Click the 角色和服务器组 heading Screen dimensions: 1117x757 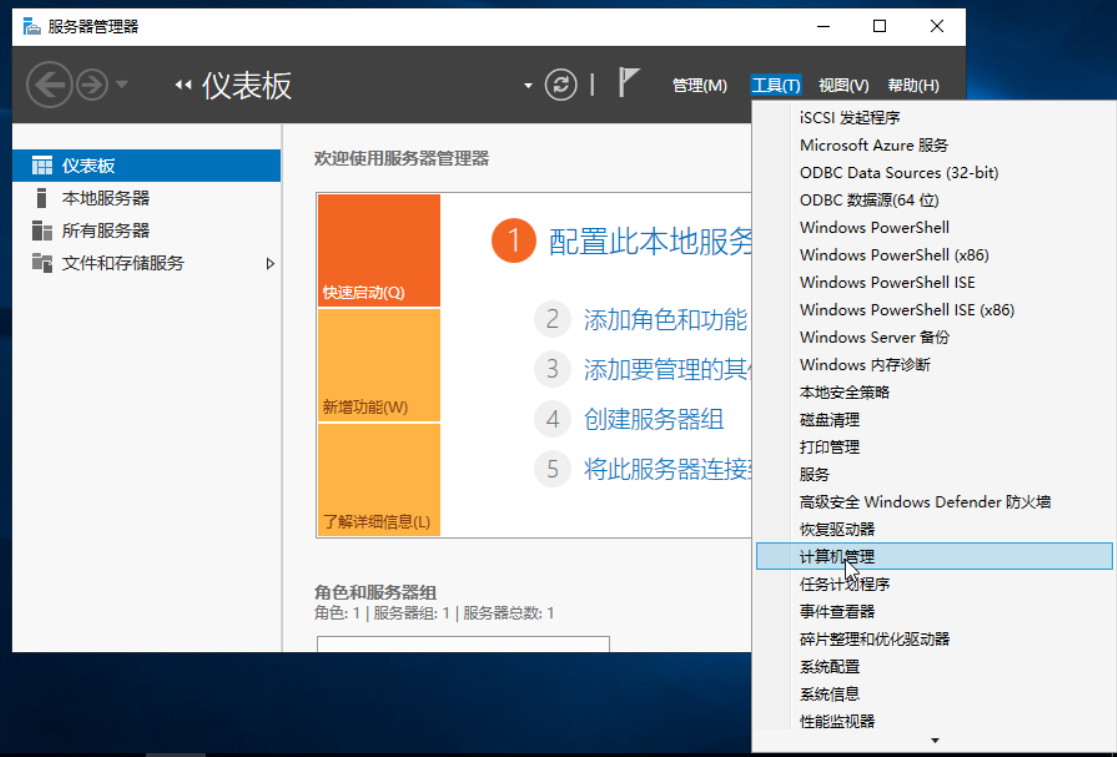click(x=375, y=592)
